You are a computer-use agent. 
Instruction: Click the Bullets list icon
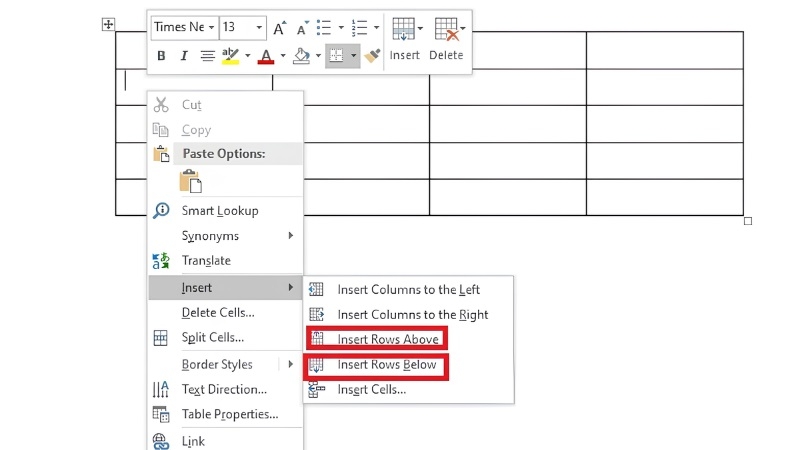pos(324,28)
